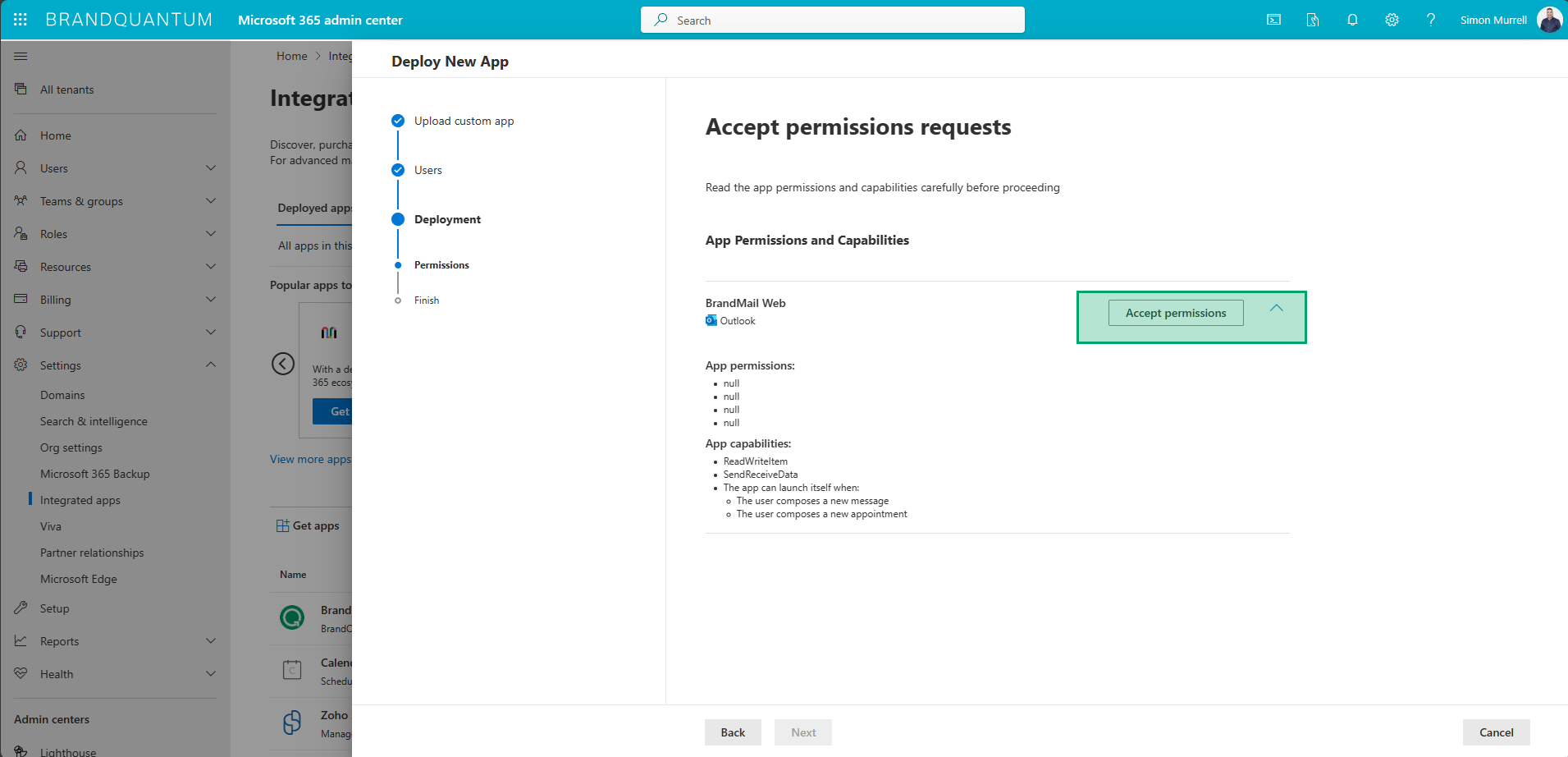1568x757 pixels.
Task: Open Microsoft Edge settings item
Action: pyautogui.click(x=79, y=579)
